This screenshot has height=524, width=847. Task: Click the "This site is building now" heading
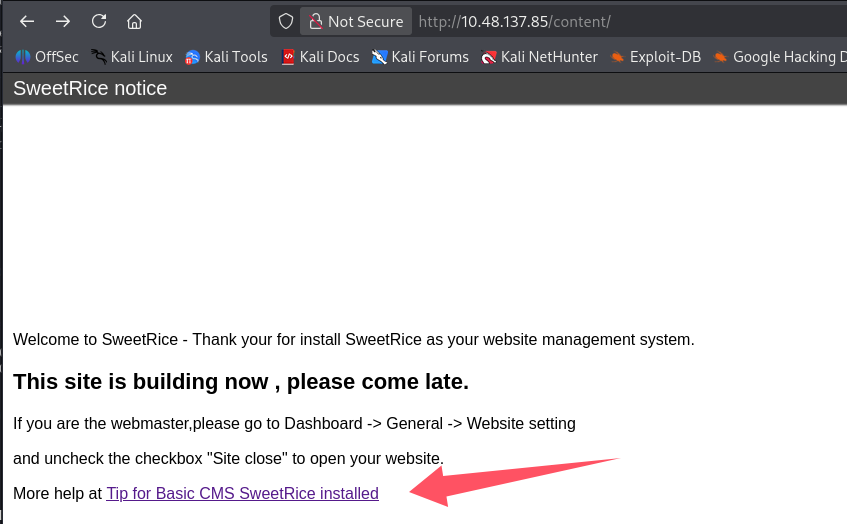(241, 382)
